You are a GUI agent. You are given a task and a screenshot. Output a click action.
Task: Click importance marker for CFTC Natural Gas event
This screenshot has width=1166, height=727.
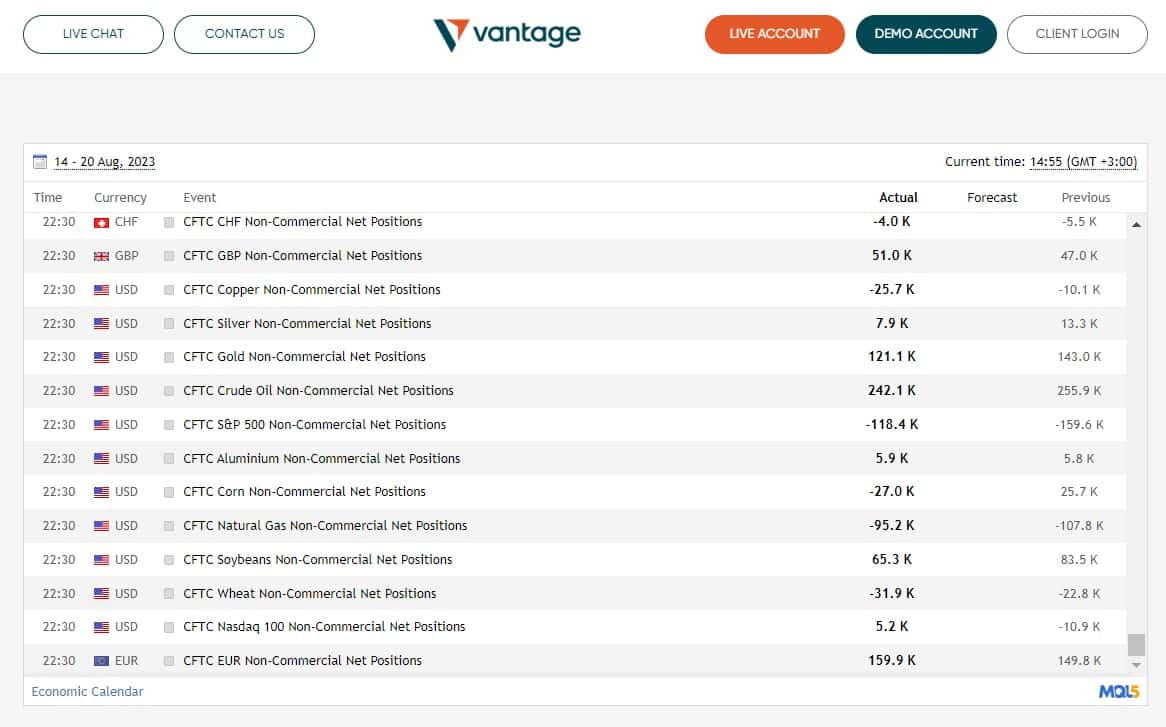click(169, 526)
